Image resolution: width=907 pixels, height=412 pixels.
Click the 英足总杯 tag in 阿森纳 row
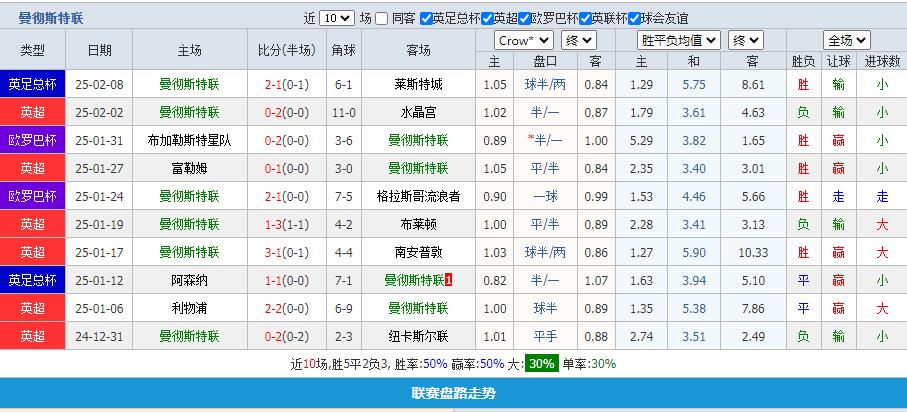coord(33,281)
